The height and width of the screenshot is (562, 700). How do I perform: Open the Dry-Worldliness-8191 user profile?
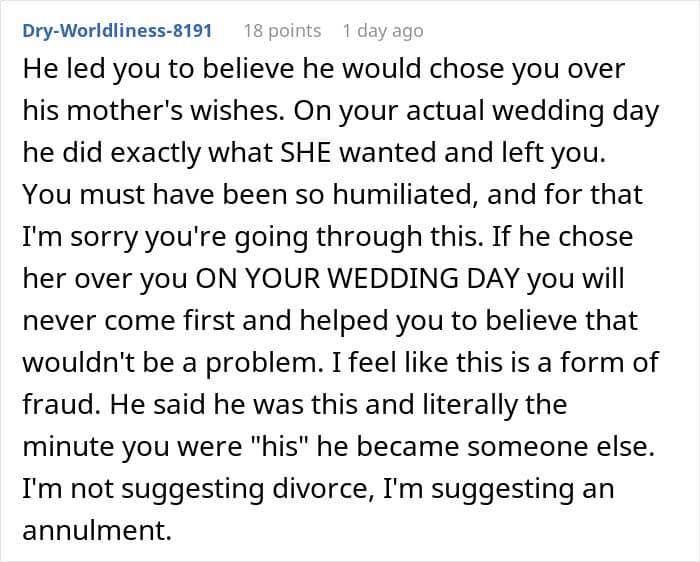tap(117, 31)
